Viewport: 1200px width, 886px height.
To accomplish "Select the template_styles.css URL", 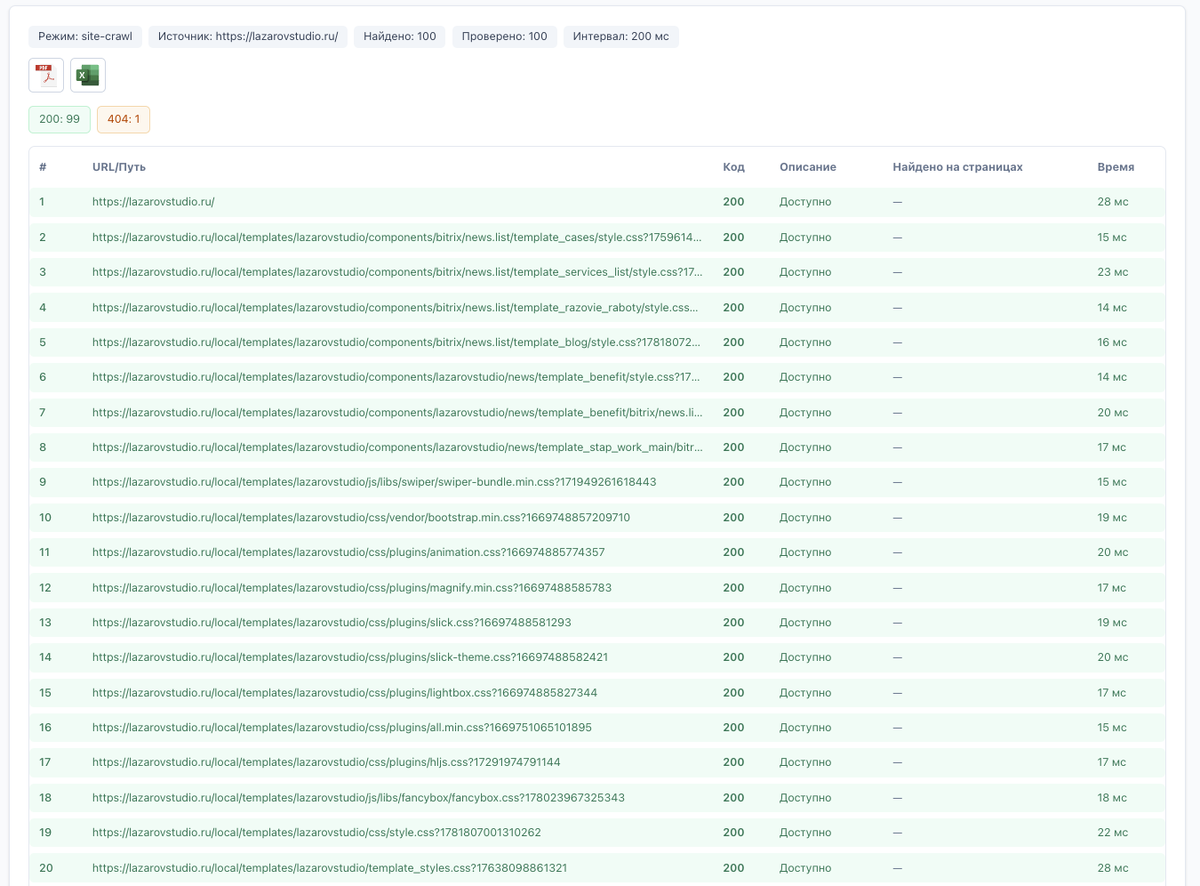I will [x=329, y=868].
